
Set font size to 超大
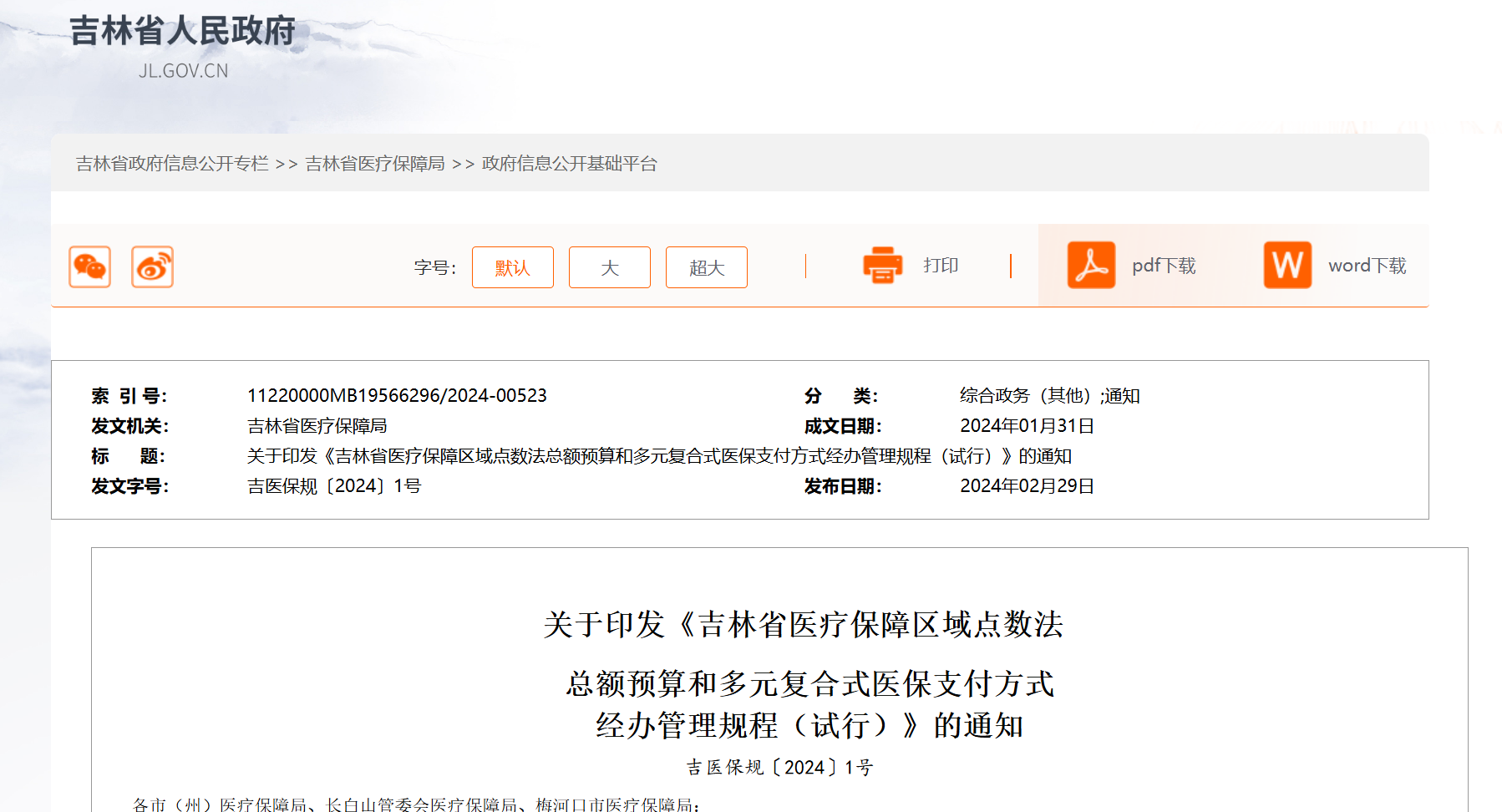tap(706, 267)
